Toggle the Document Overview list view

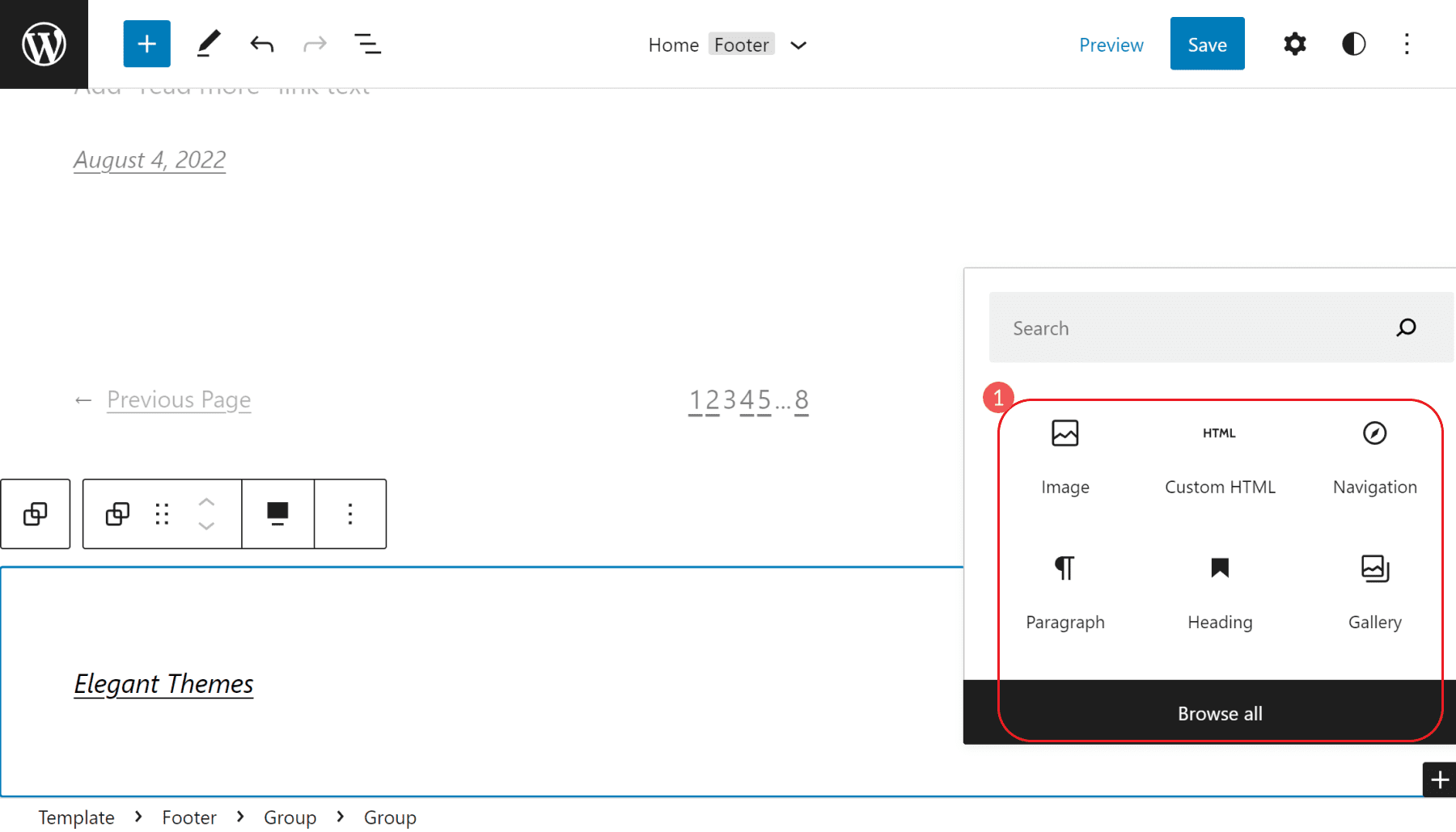coord(368,44)
